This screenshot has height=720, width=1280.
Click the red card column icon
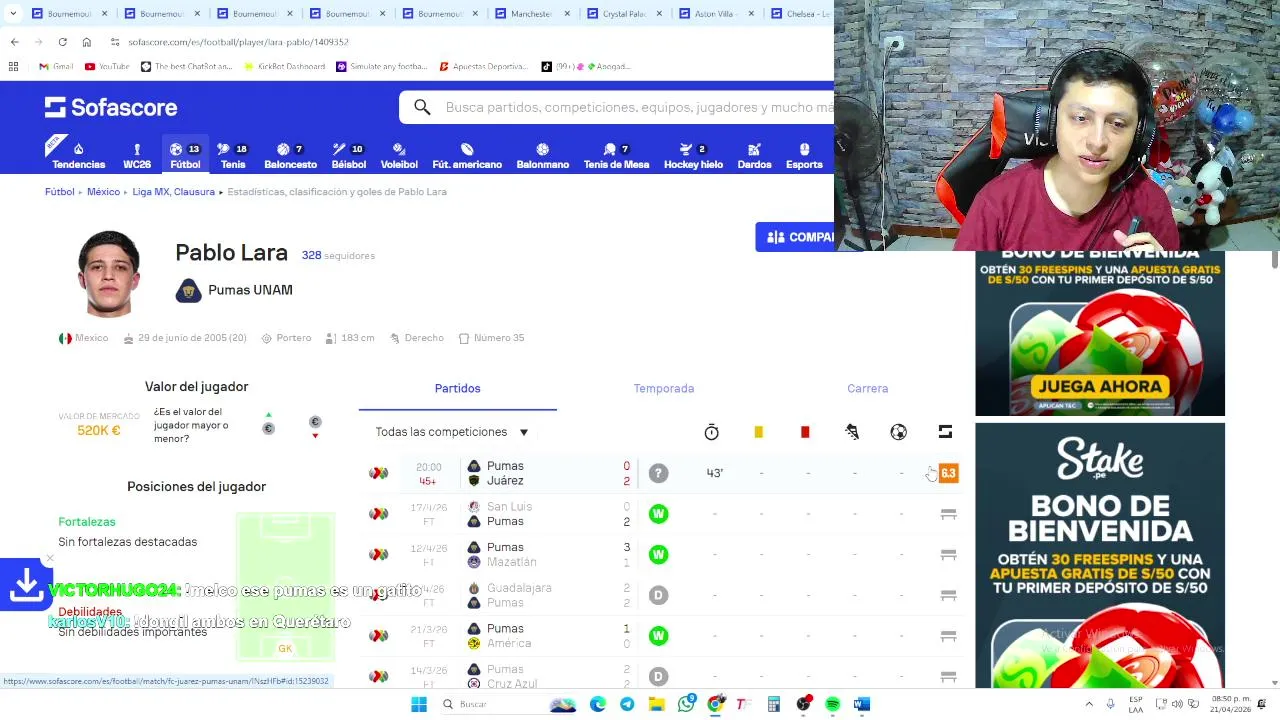805,432
